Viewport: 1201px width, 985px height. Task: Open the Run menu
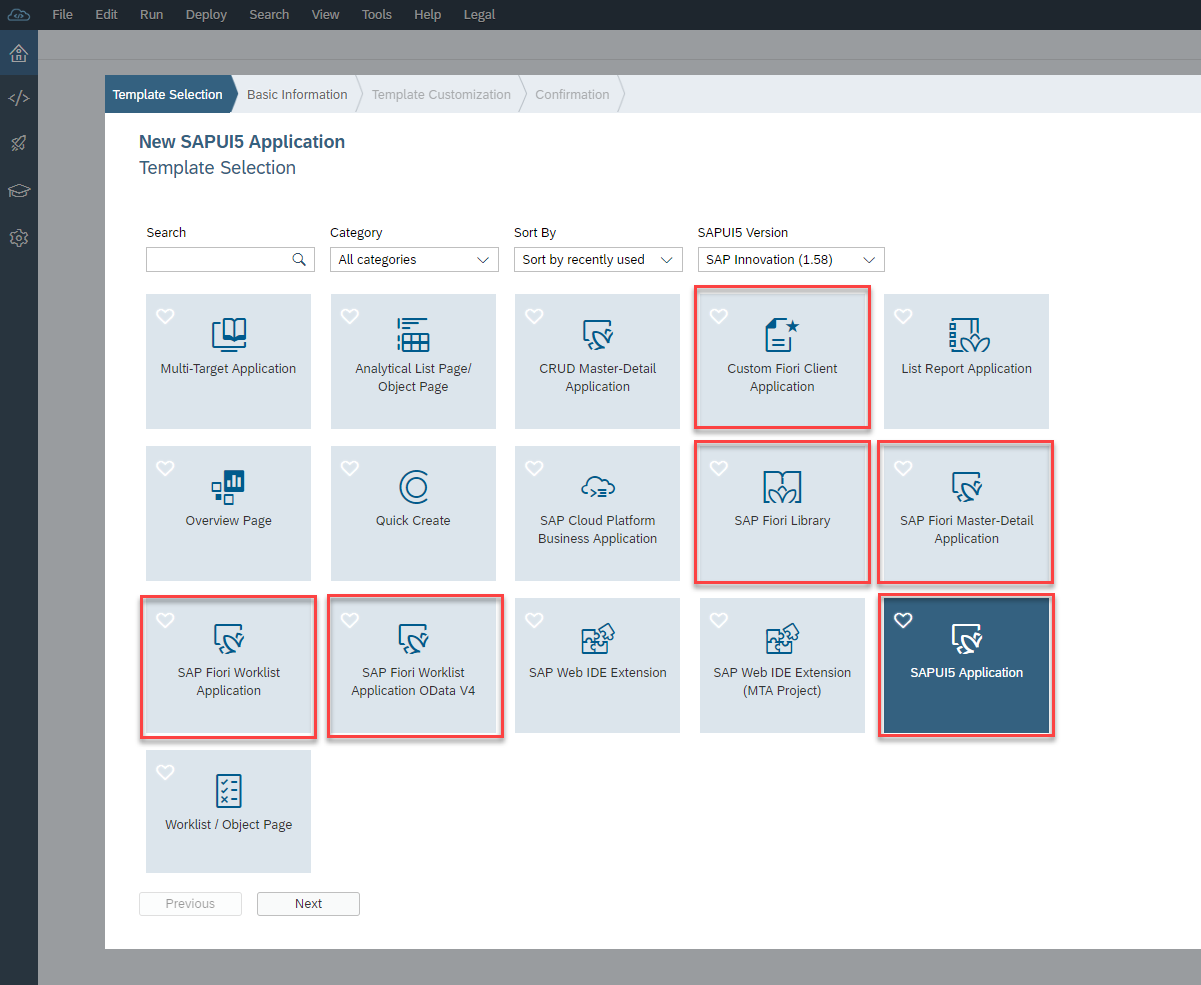coord(152,15)
